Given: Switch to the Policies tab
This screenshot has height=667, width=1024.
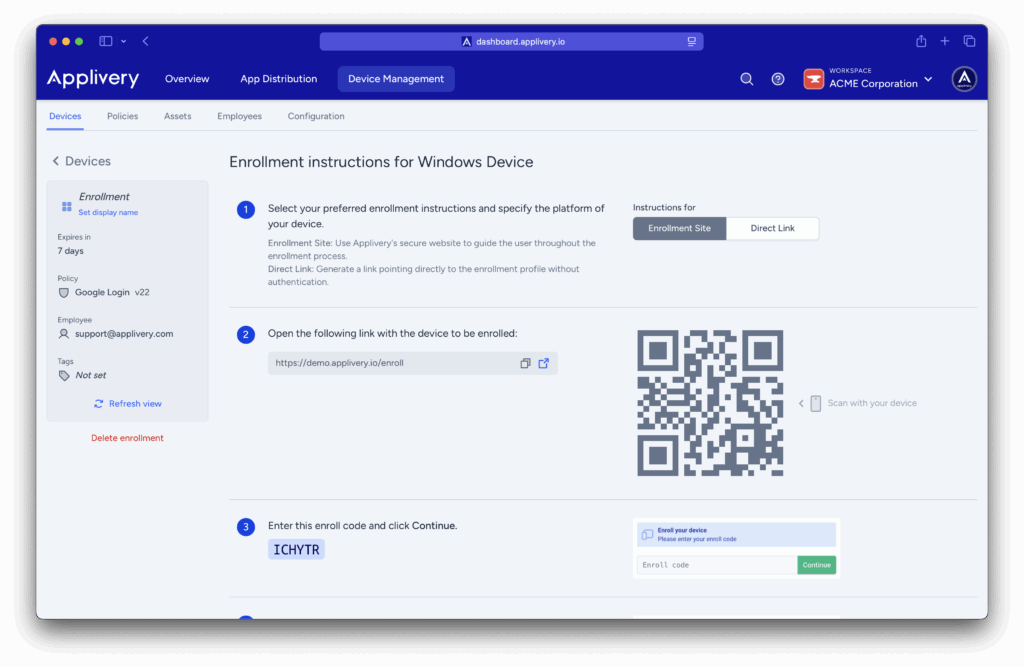Looking at the screenshot, I should tap(123, 116).
